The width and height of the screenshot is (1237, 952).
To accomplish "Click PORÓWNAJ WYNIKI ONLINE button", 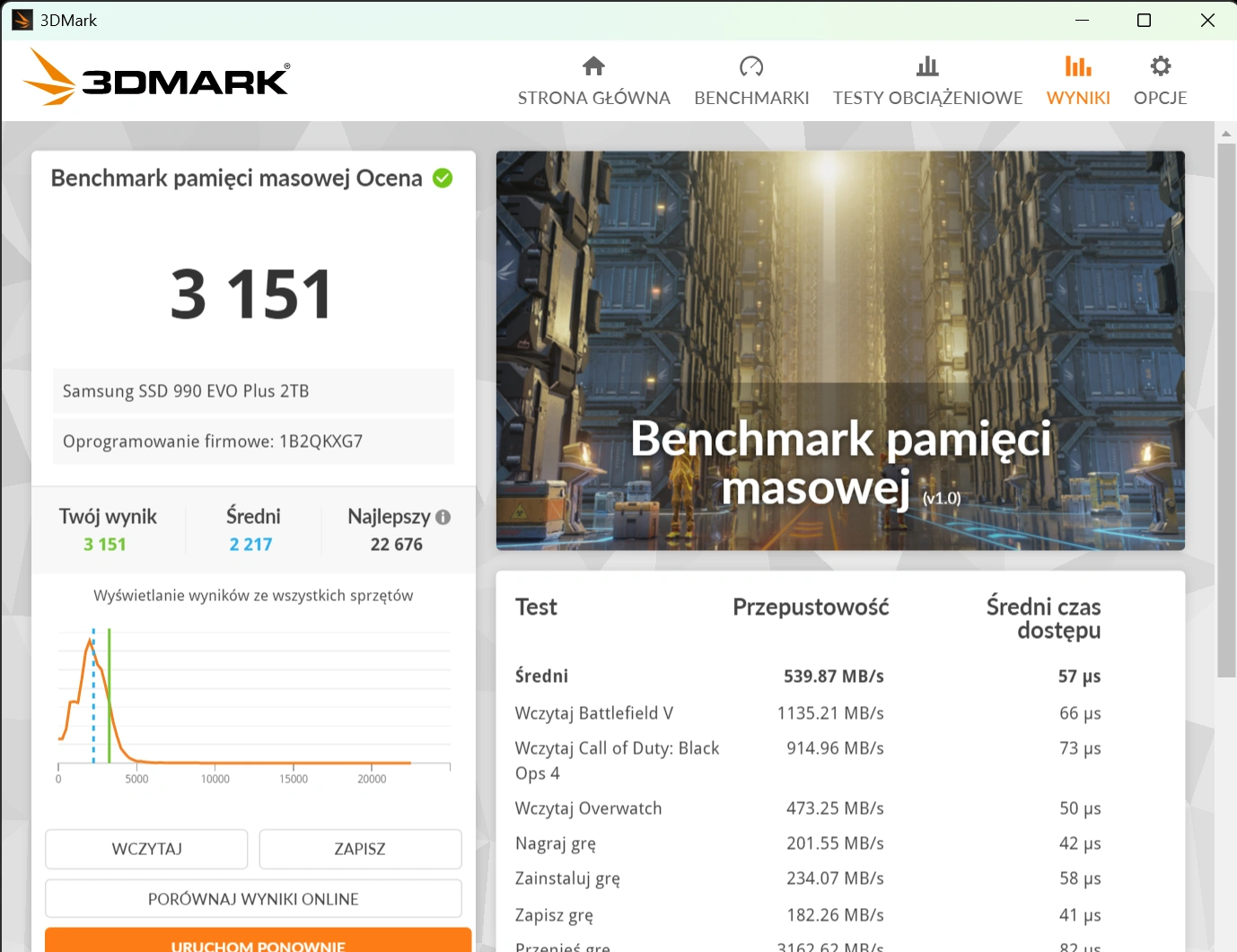I will [253, 899].
